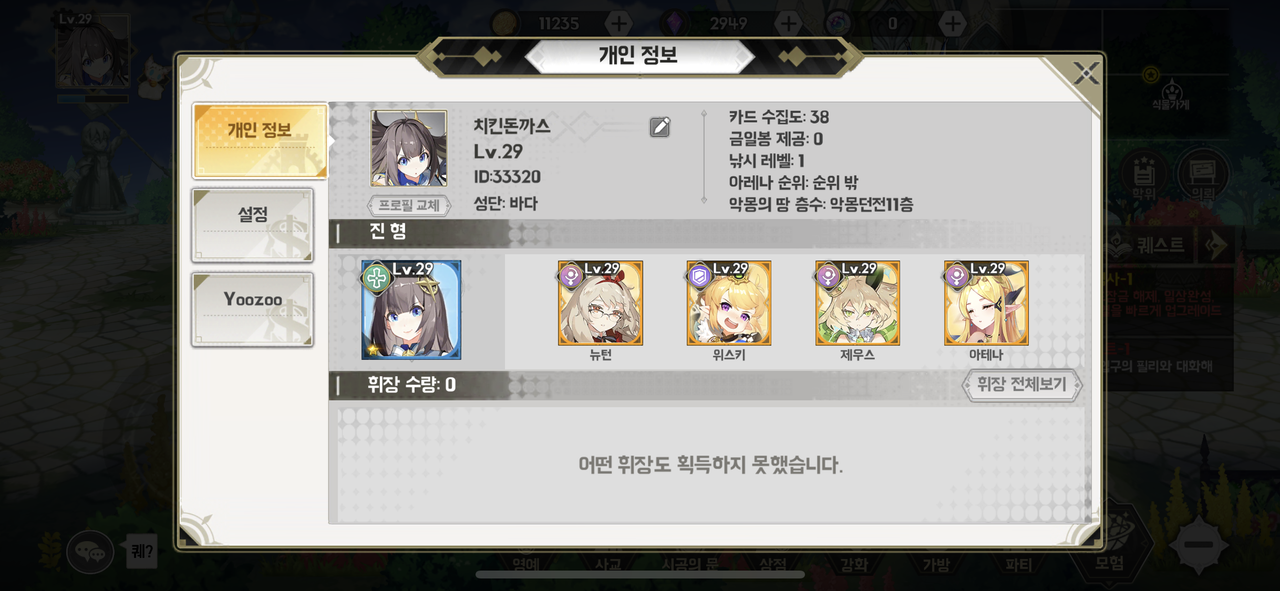
Task: Open the 개인 정보 tab
Action: pyautogui.click(x=260, y=141)
